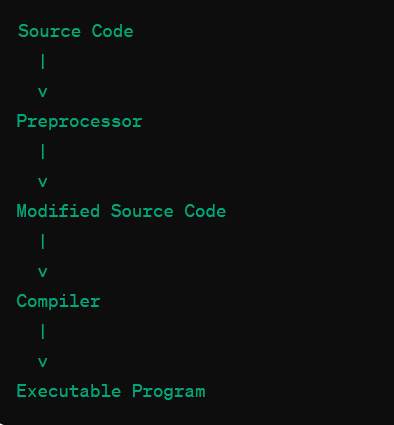Click the pipe character just below "Compiler"
This screenshot has height=425, width=394.
(43, 332)
